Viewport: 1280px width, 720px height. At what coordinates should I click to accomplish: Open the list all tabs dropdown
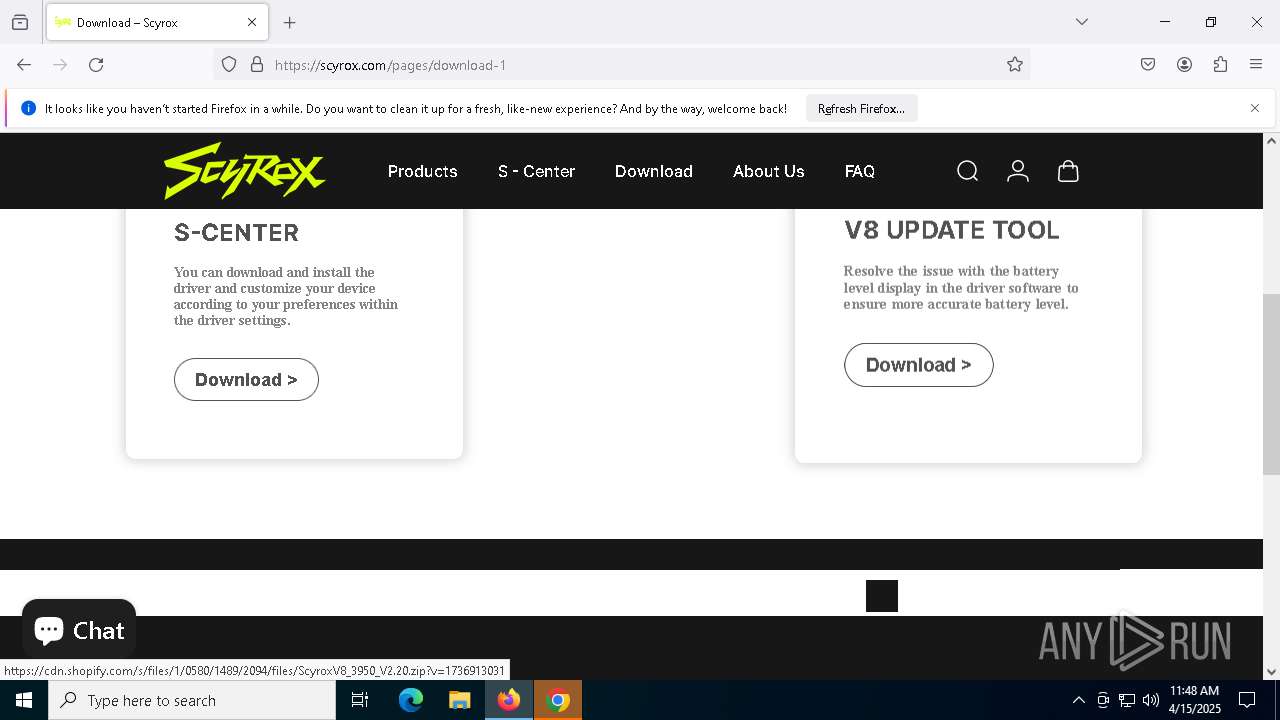[1082, 22]
